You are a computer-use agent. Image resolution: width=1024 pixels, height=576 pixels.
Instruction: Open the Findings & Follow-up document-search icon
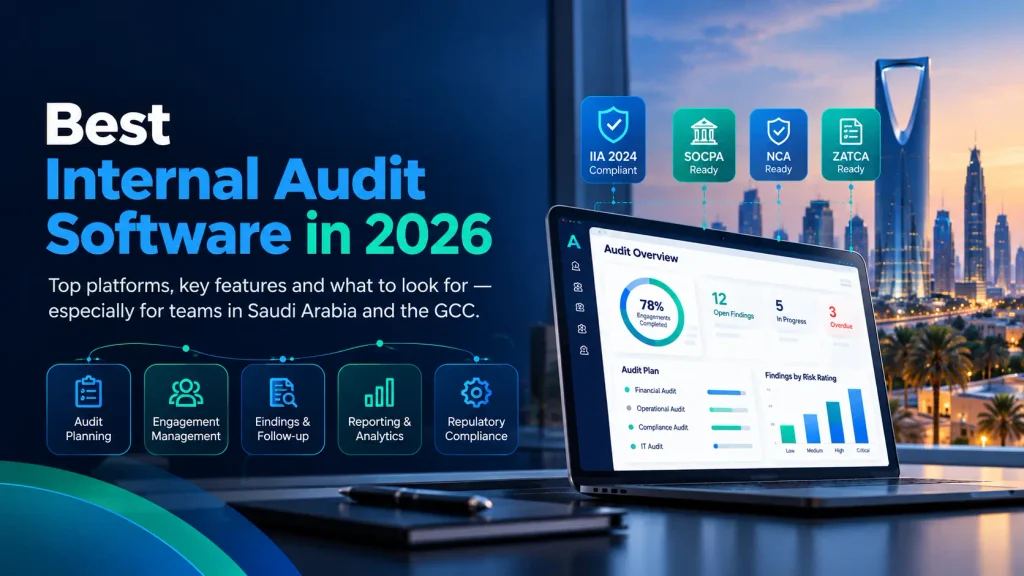(x=283, y=392)
